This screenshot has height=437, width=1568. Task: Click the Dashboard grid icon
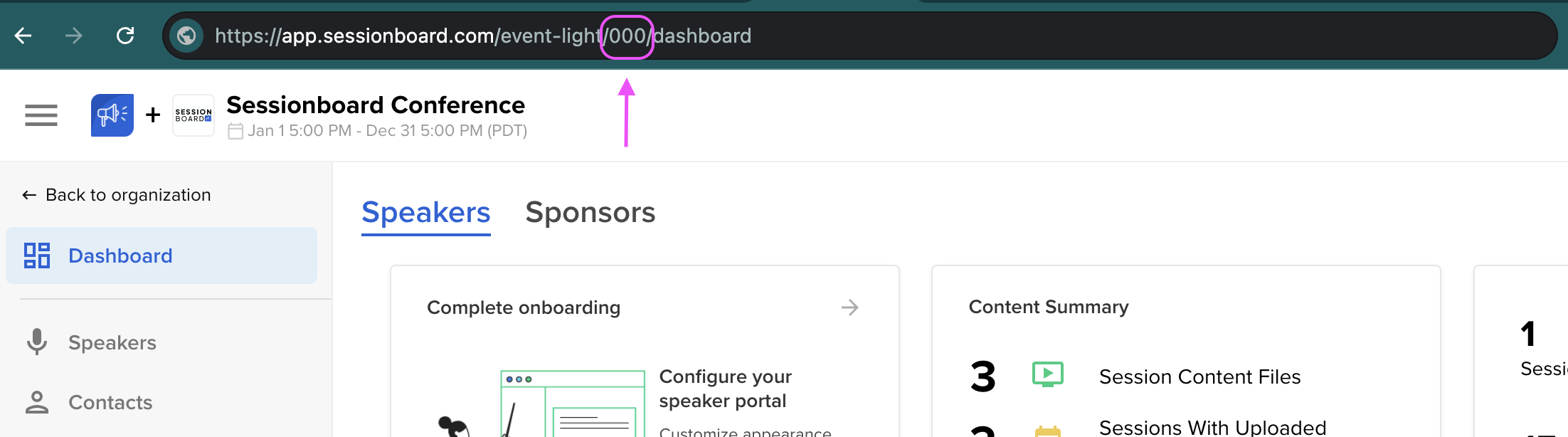37,256
